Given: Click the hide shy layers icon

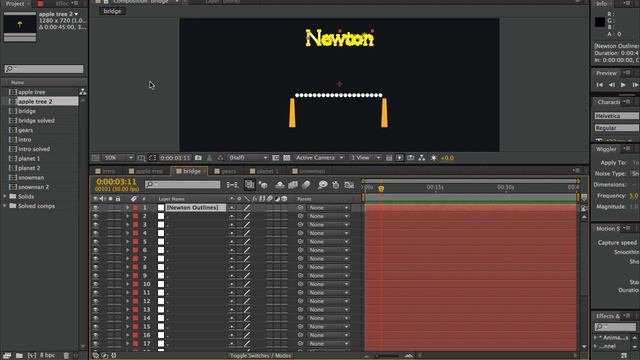Looking at the screenshot, I should click(x=280, y=185).
